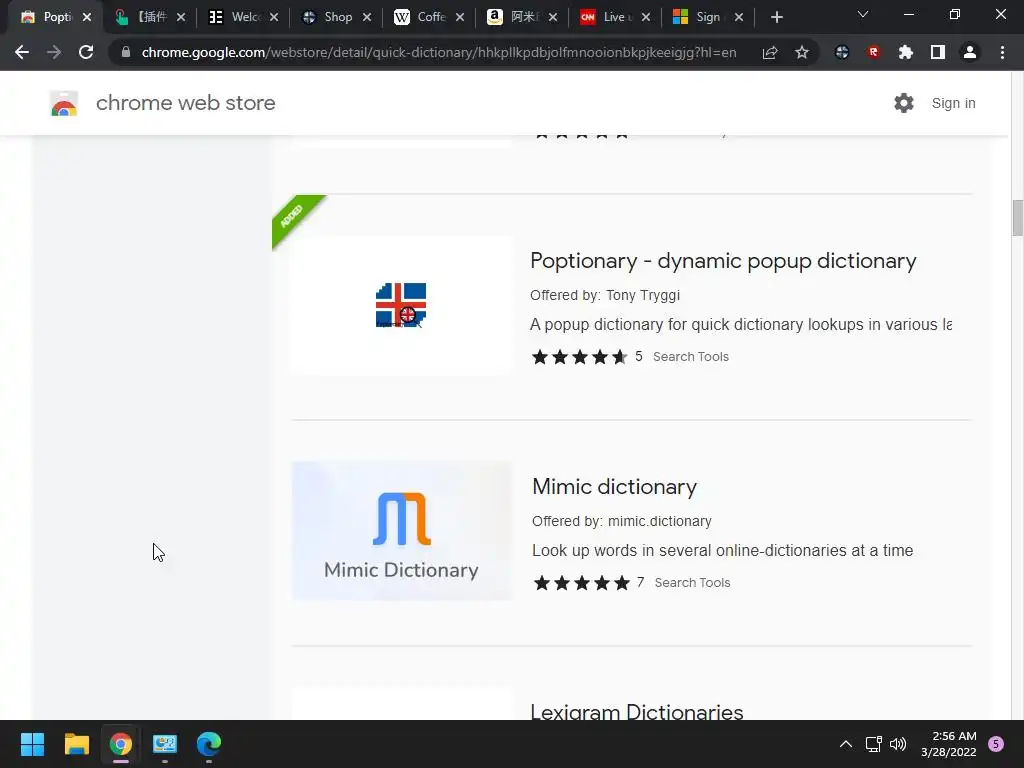
Task: Click Poptionary's star rating
Action: click(579, 357)
